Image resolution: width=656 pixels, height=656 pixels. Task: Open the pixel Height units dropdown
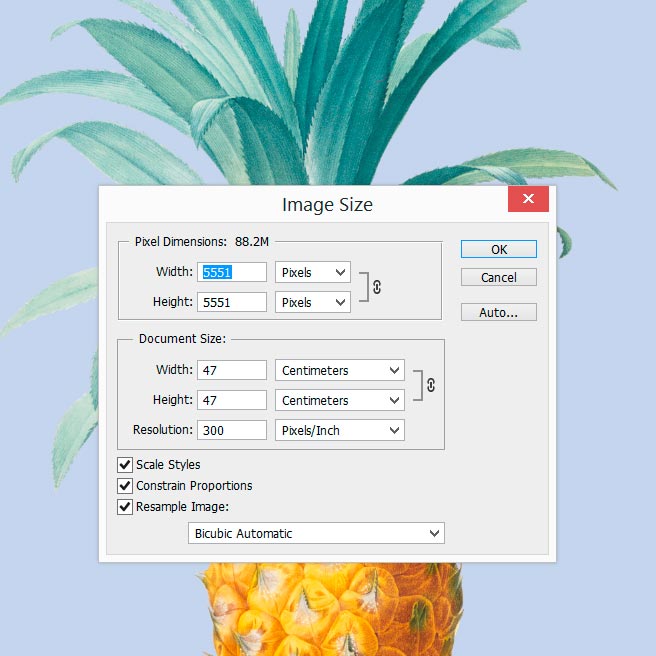313,302
